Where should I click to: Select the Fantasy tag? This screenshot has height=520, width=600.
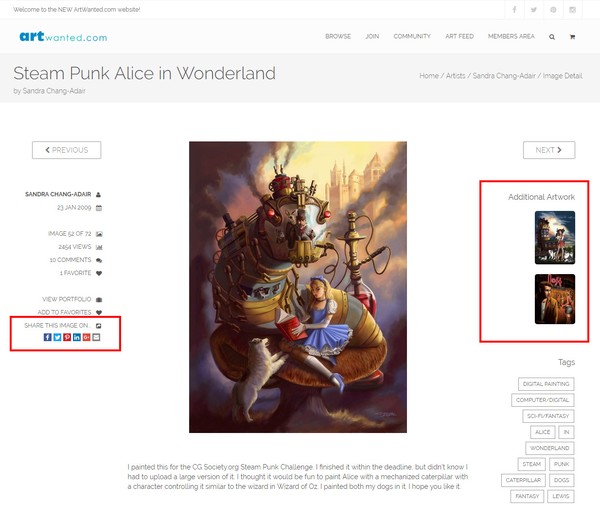click(527, 496)
